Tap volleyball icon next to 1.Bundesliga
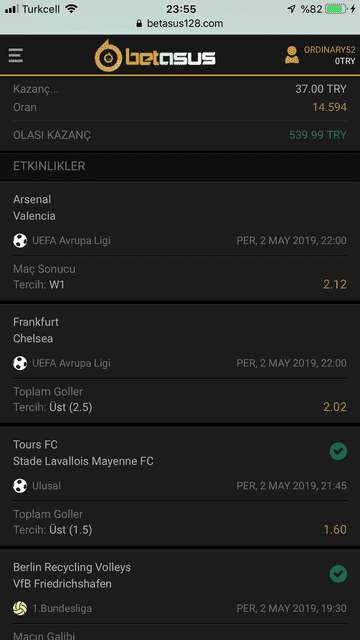The height and width of the screenshot is (640, 360). click(x=20, y=609)
